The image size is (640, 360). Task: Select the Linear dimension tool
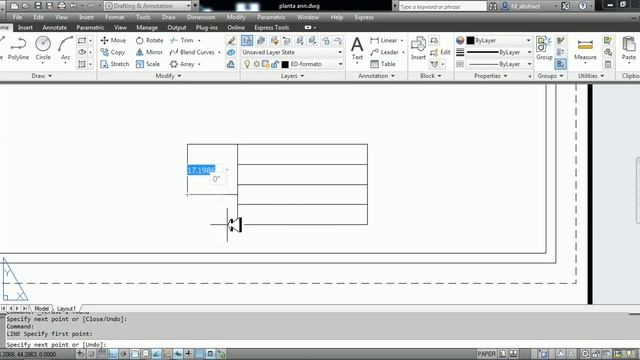pos(384,40)
